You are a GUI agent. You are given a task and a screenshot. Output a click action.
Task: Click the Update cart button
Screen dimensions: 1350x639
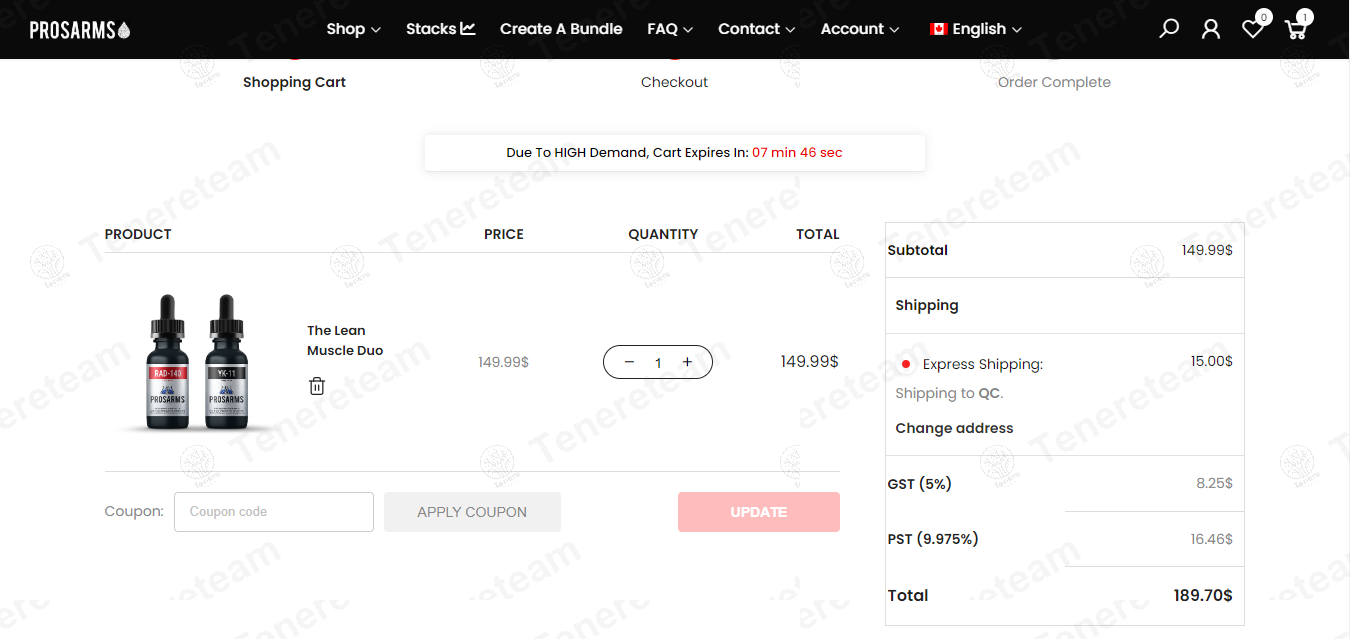(x=758, y=512)
